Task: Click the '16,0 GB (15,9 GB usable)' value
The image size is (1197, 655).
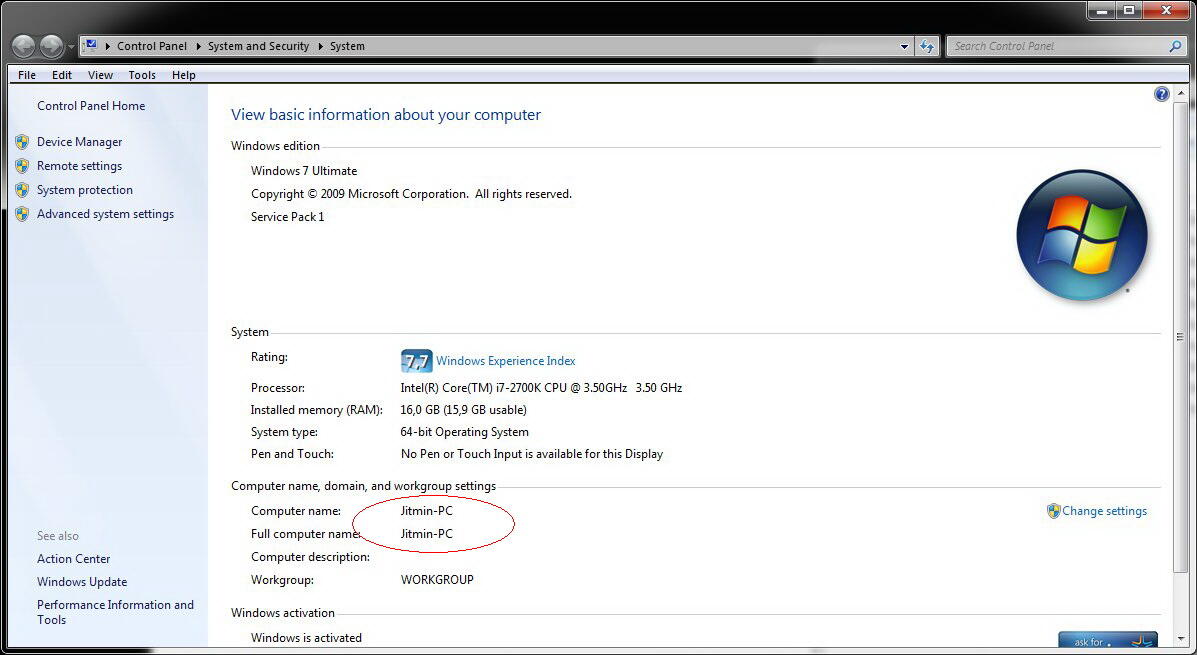Action: [x=463, y=410]
